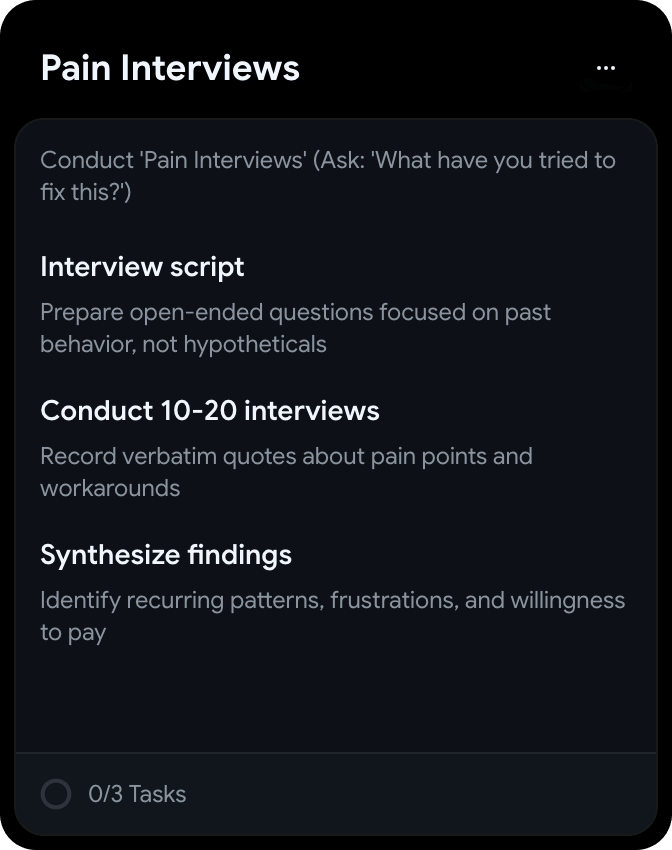Check off the Synthesize findings task
This screenshot has width=672, height=850.
pos(166,554)
